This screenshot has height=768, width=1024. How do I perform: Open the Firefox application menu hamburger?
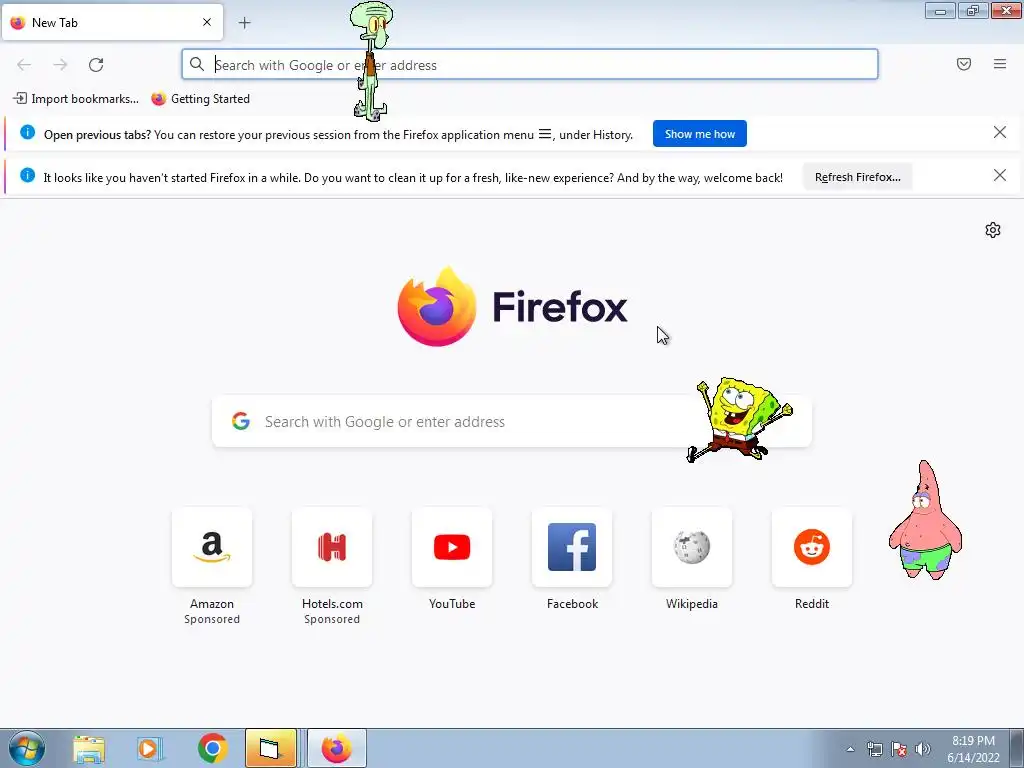click(x=1000, y=64)
